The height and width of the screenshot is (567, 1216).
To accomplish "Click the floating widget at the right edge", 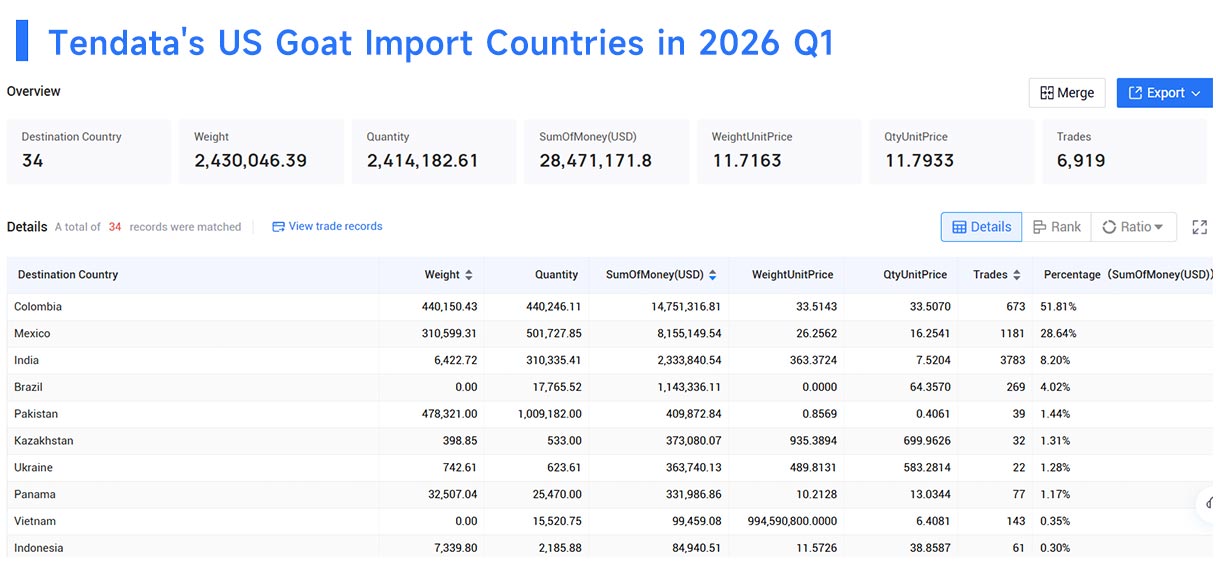I will (1207, 506).
